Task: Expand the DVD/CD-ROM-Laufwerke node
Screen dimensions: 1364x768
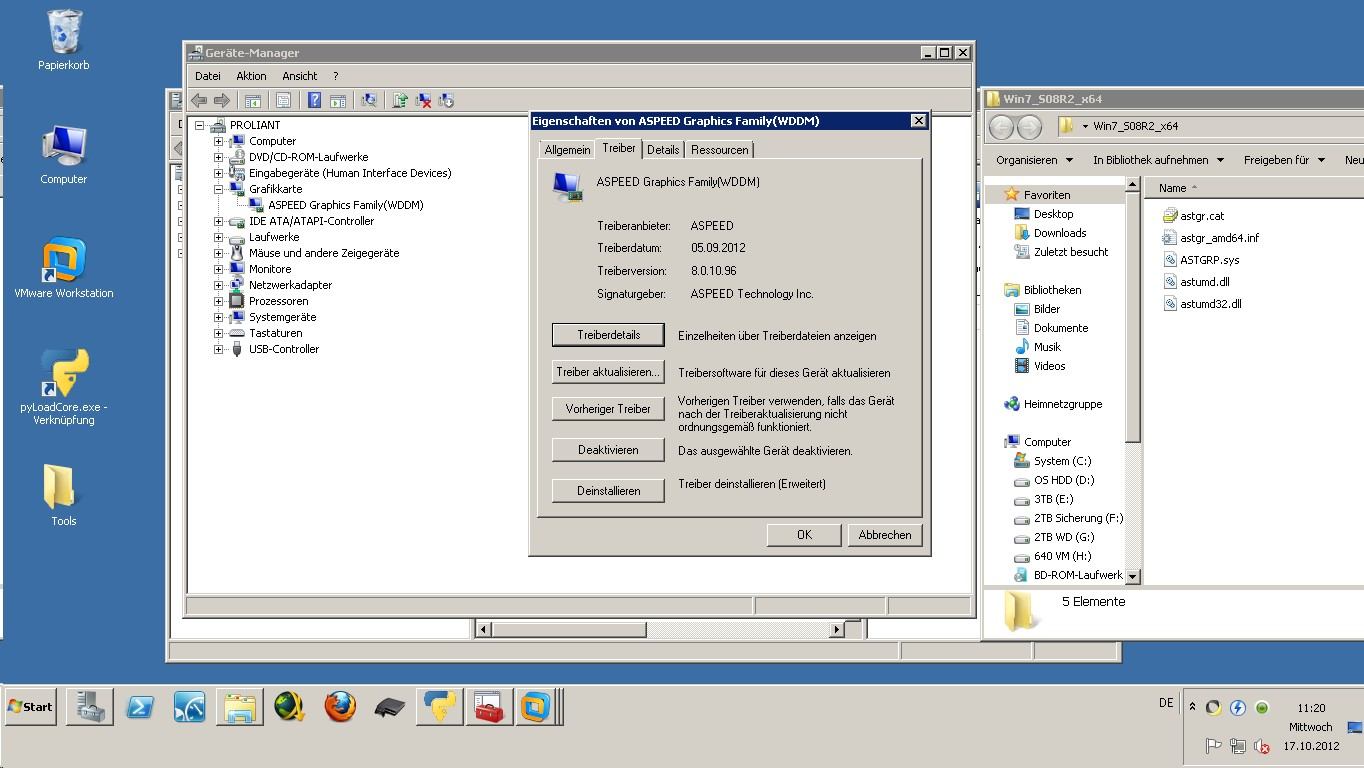Action: [x=218, y=157]
